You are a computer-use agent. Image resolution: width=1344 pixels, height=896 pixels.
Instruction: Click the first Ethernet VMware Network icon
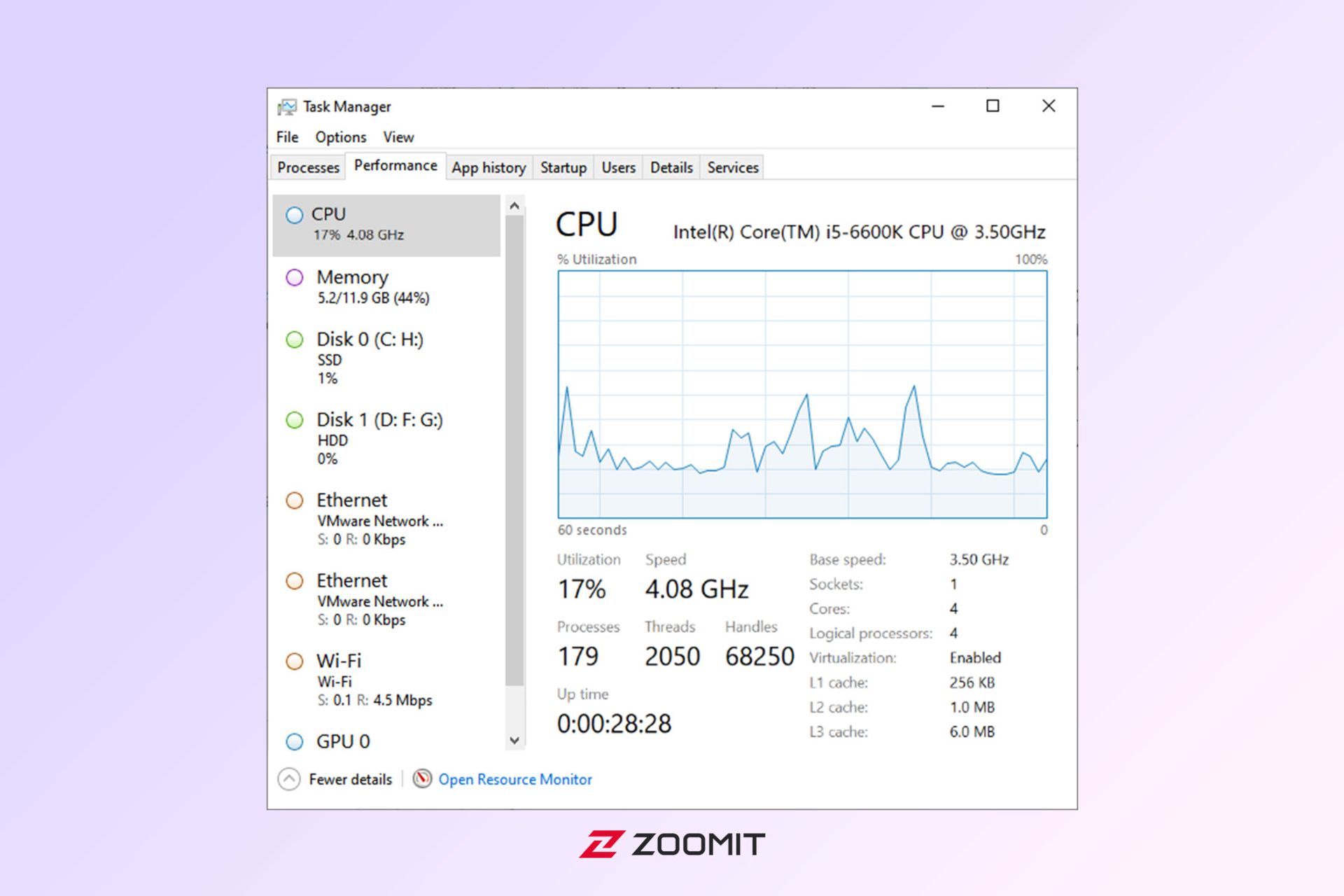[296, 500]
